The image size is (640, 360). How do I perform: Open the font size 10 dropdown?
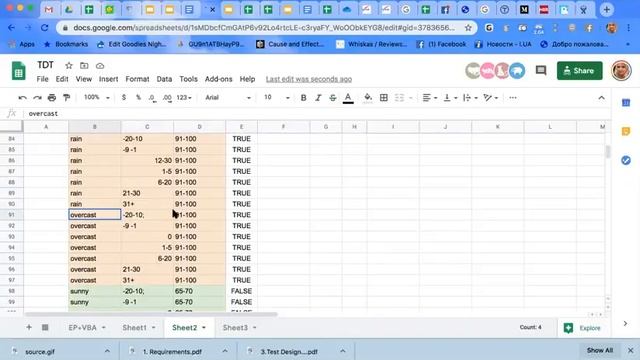click(x=277, y=98)
